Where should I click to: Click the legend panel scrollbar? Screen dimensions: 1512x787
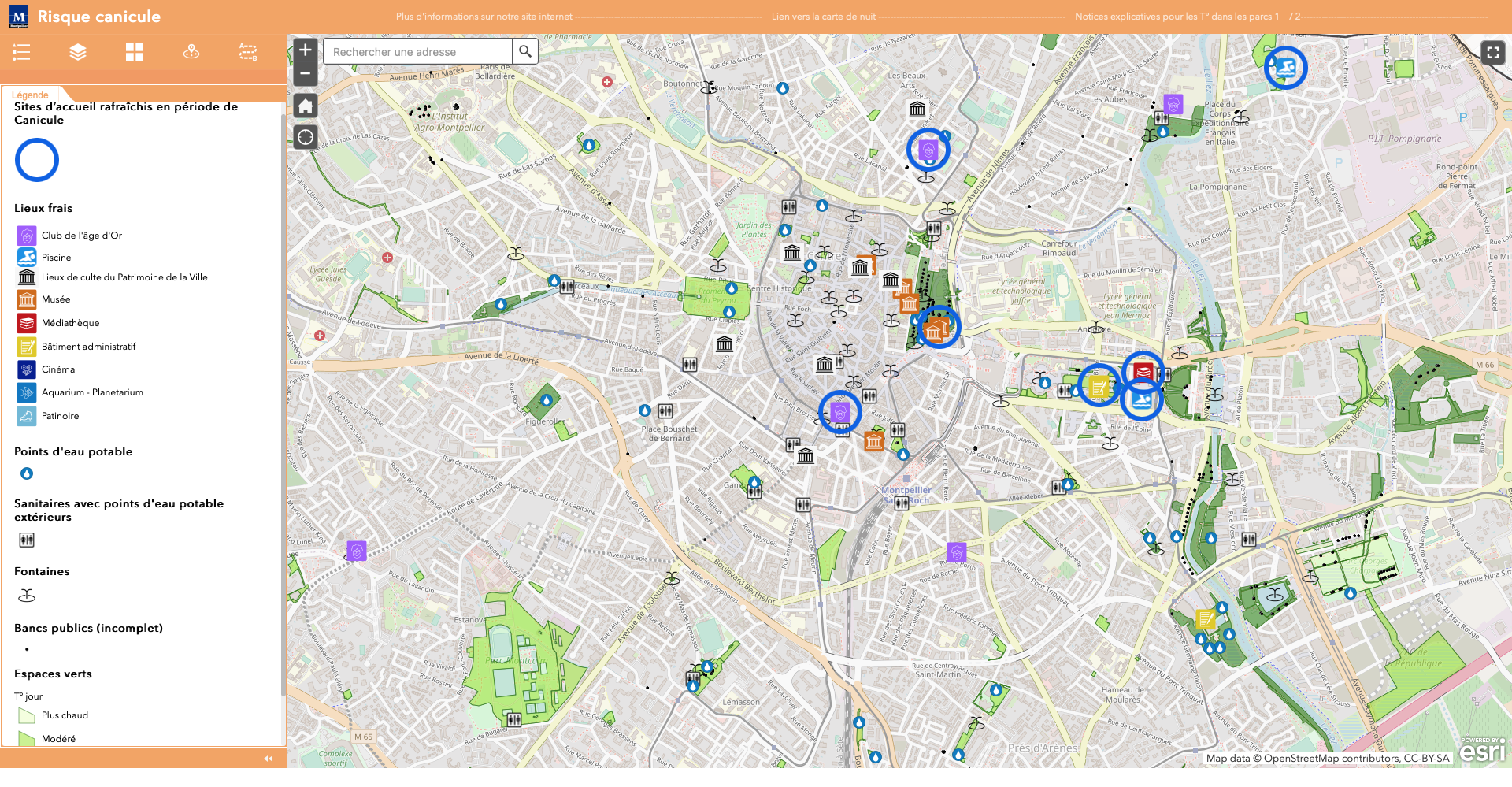(283, 394)
